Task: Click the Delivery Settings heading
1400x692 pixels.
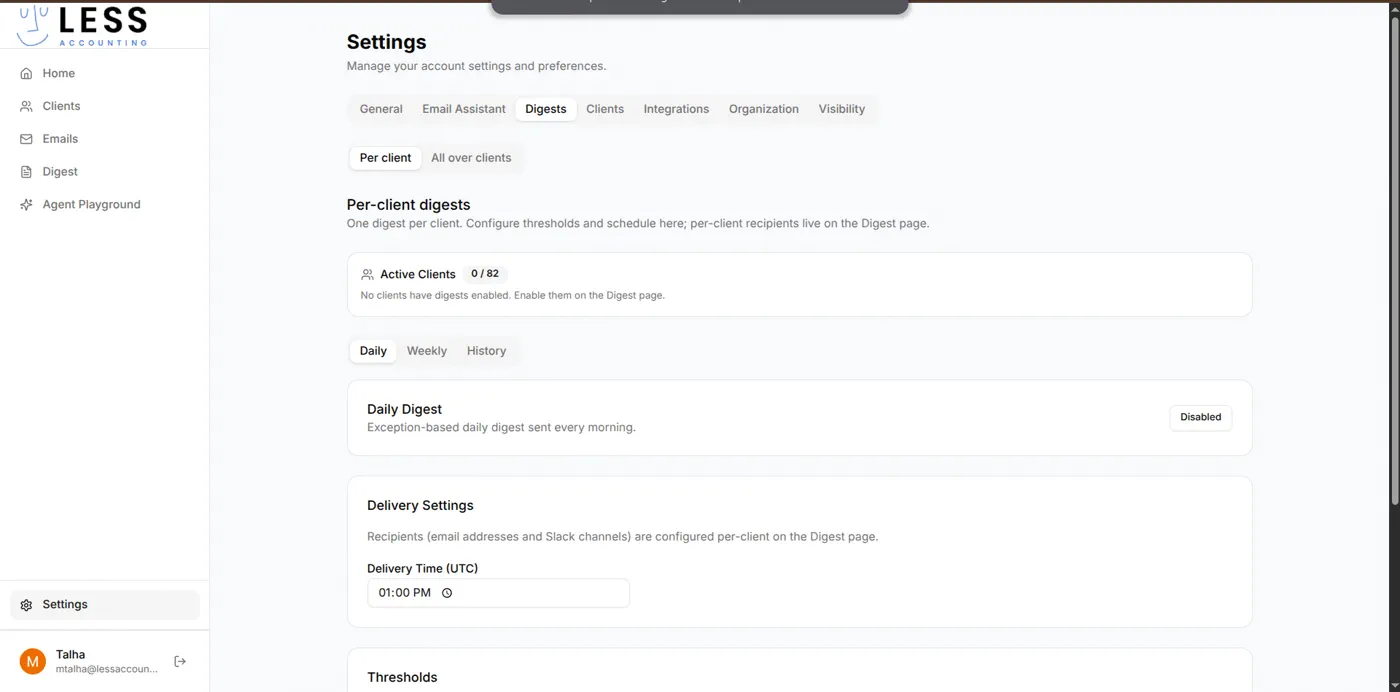Action: [x=420, y=506]
